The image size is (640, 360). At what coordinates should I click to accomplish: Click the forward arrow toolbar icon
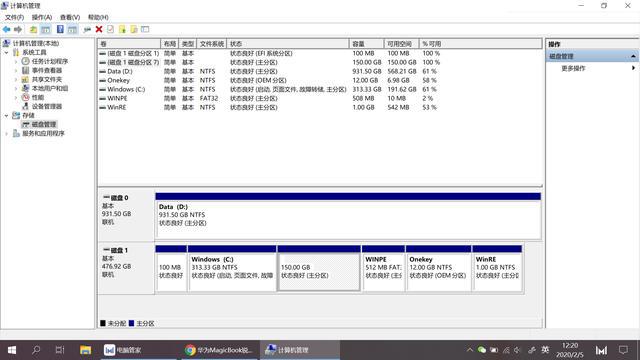(x=18, y=29)
